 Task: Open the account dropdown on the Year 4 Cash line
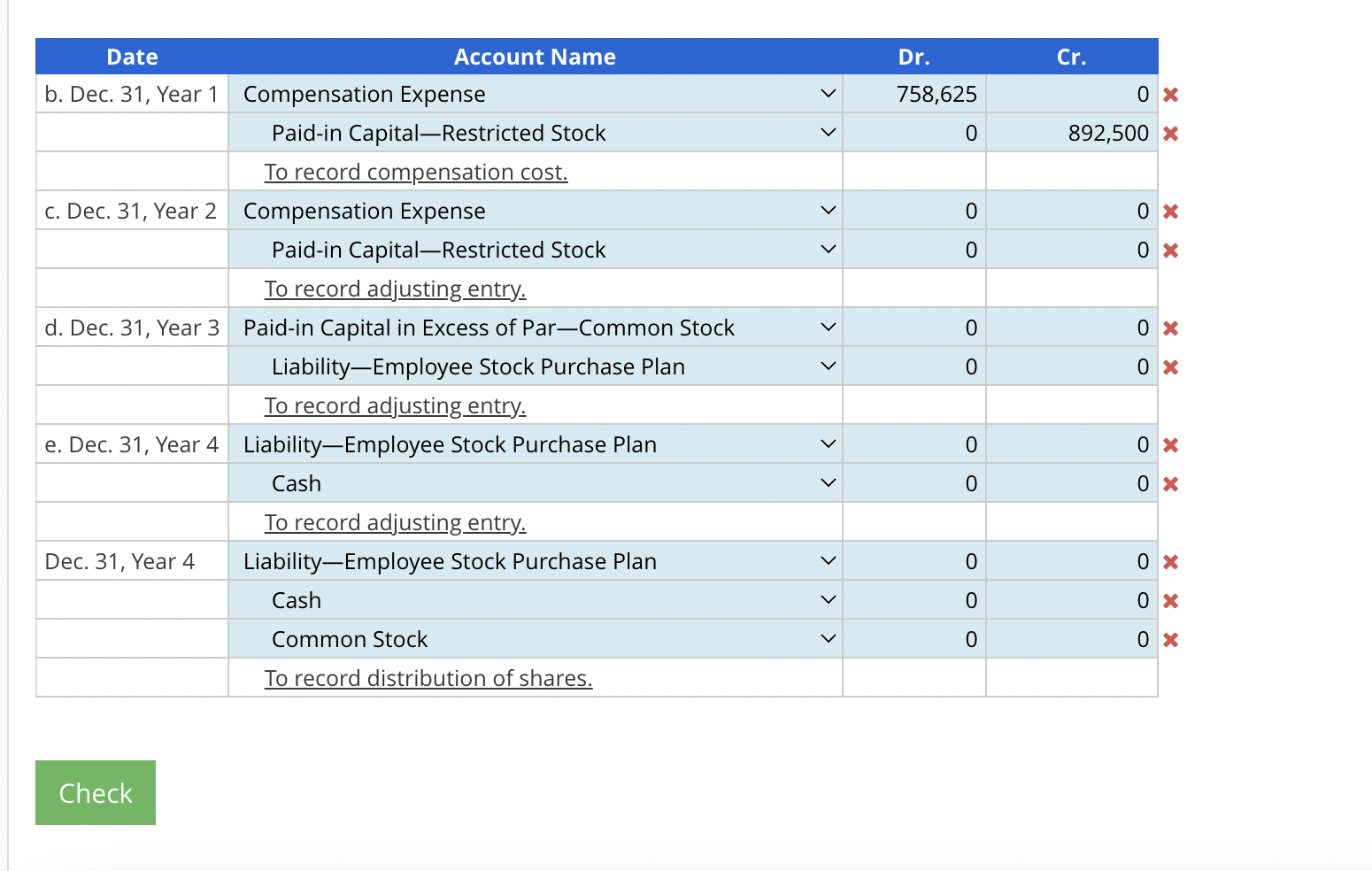828,599
